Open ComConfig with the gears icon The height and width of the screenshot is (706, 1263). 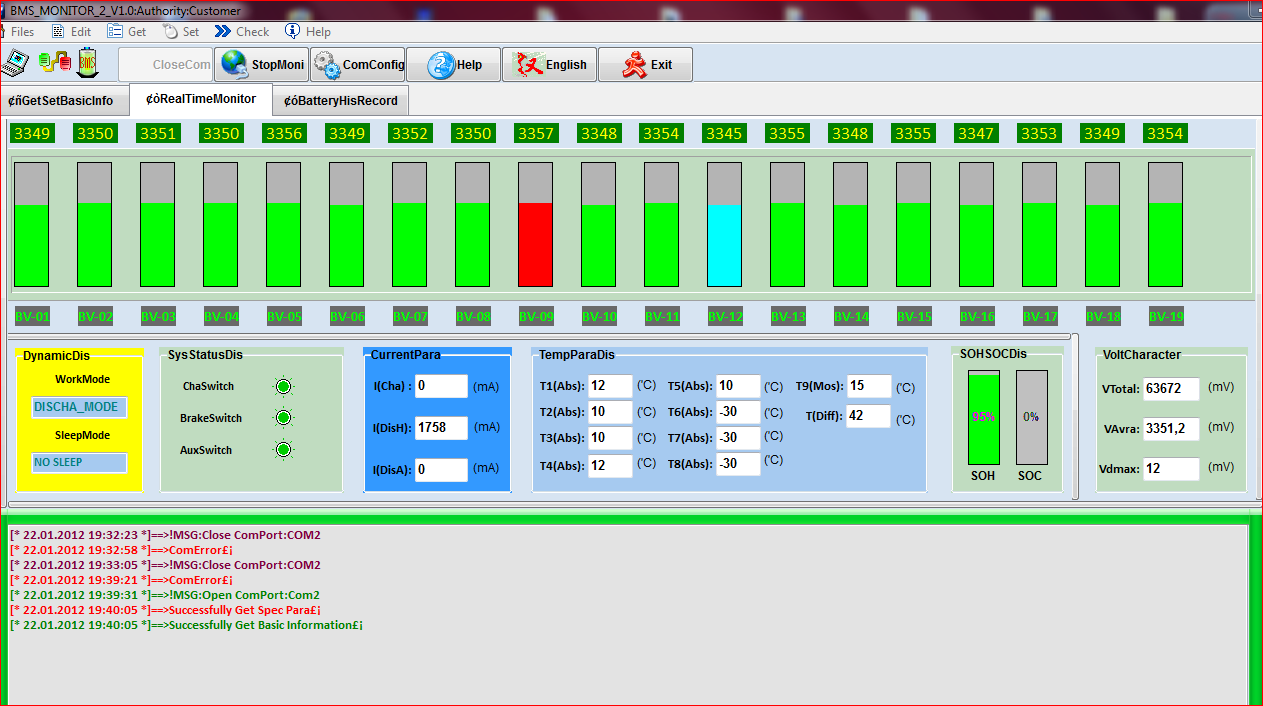(358, 65)
